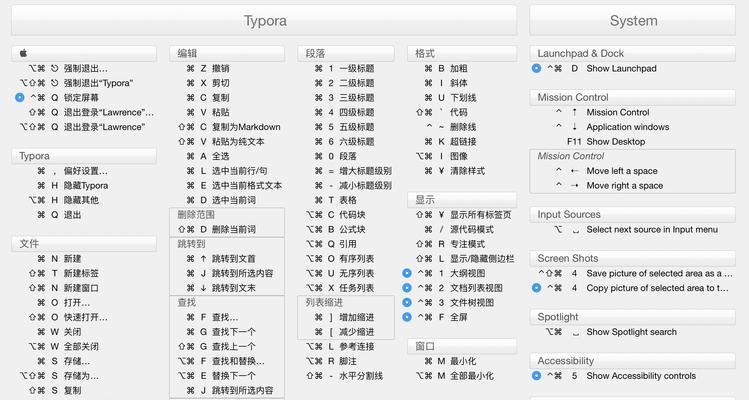Choose 复制为Markdown entry
749x400 pixels.
click(229, 127)
